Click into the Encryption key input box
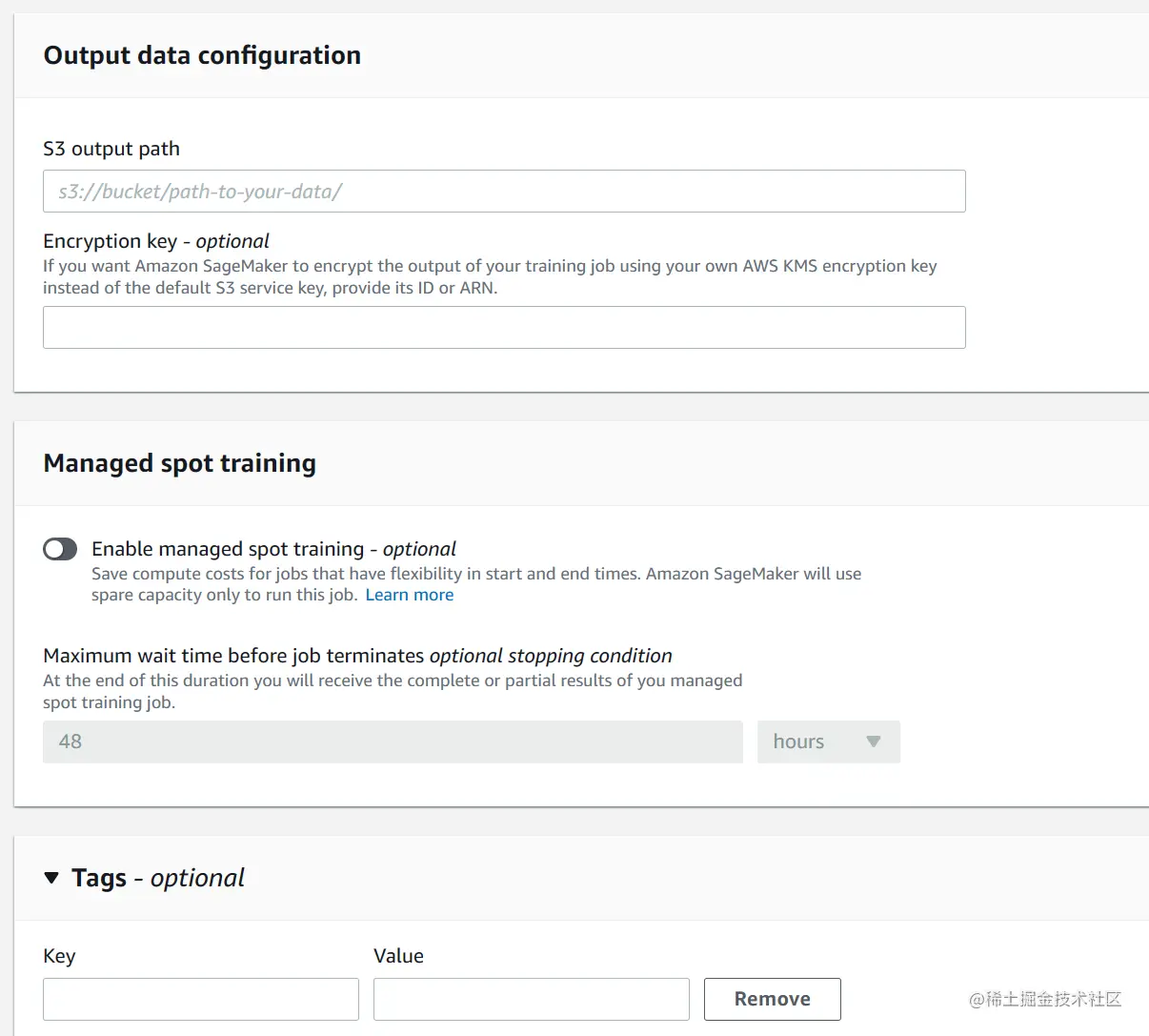 [x=504, y=327]
